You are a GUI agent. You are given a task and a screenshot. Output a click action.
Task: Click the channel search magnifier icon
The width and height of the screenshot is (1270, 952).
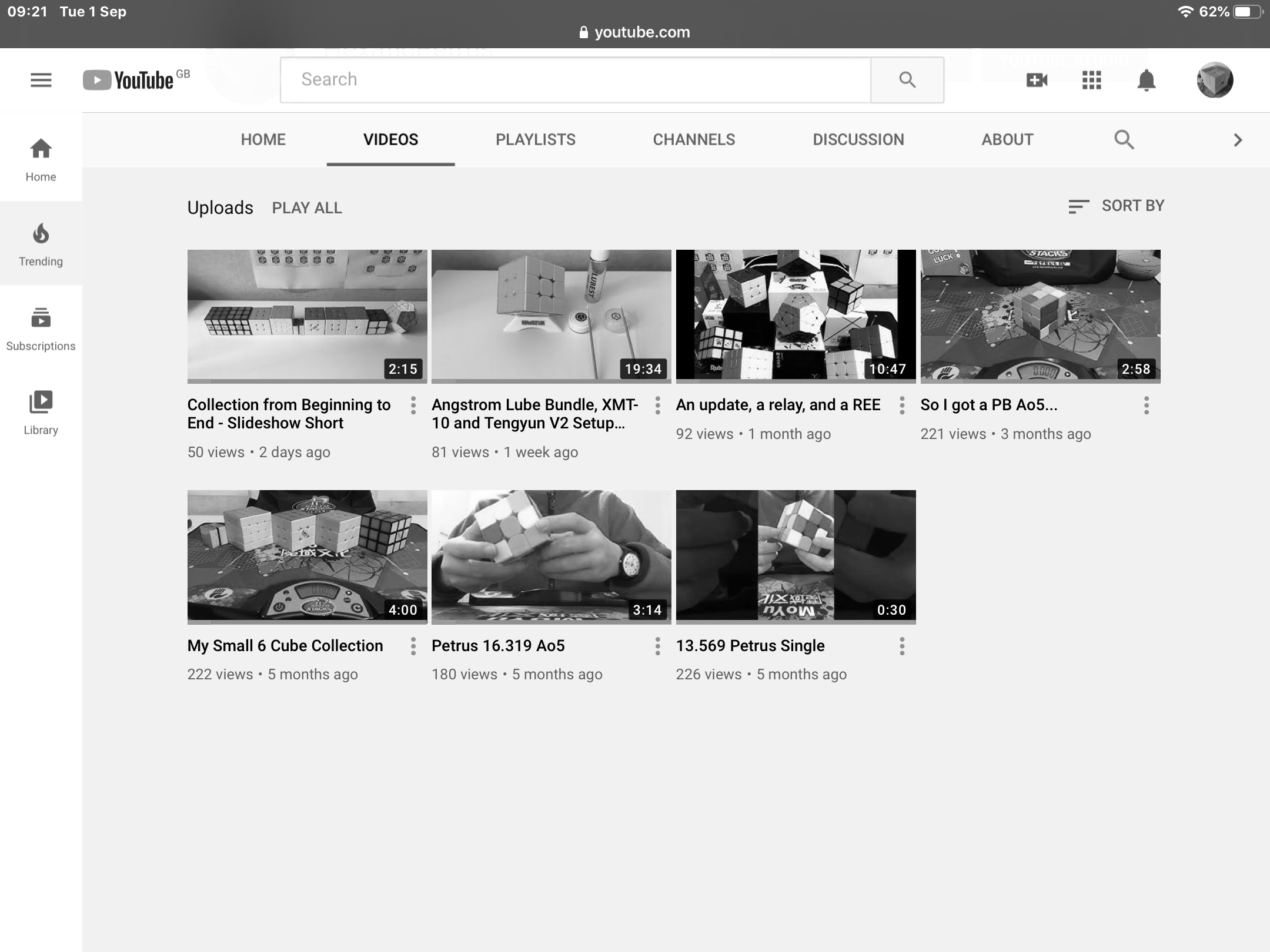point(1124,140)
